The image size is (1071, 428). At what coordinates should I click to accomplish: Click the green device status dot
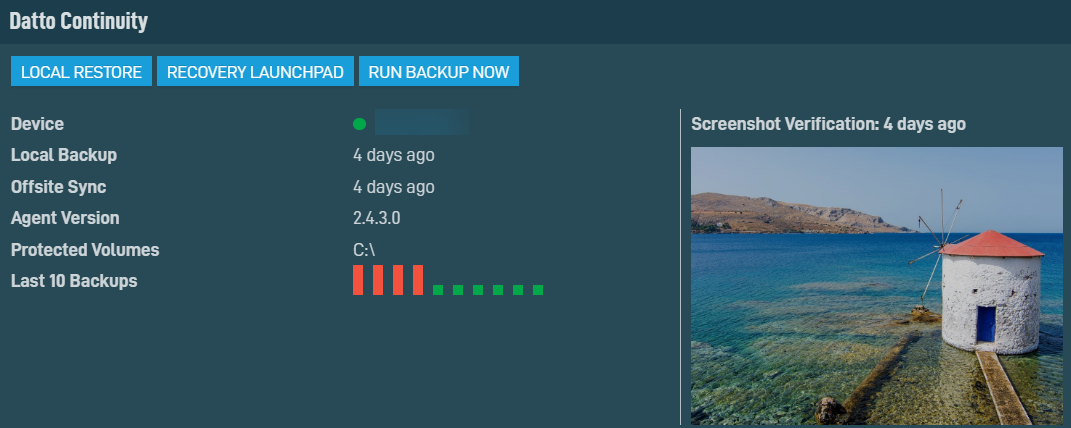coord(359,124)
